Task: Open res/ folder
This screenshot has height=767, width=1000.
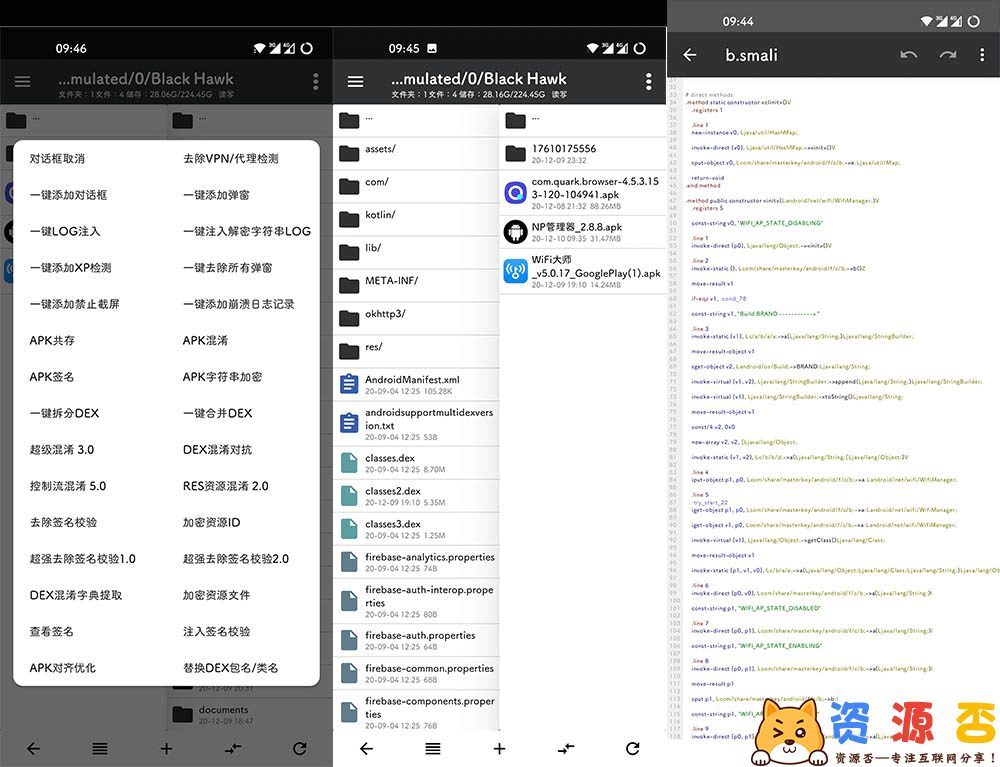Action: tap(416, 351)
